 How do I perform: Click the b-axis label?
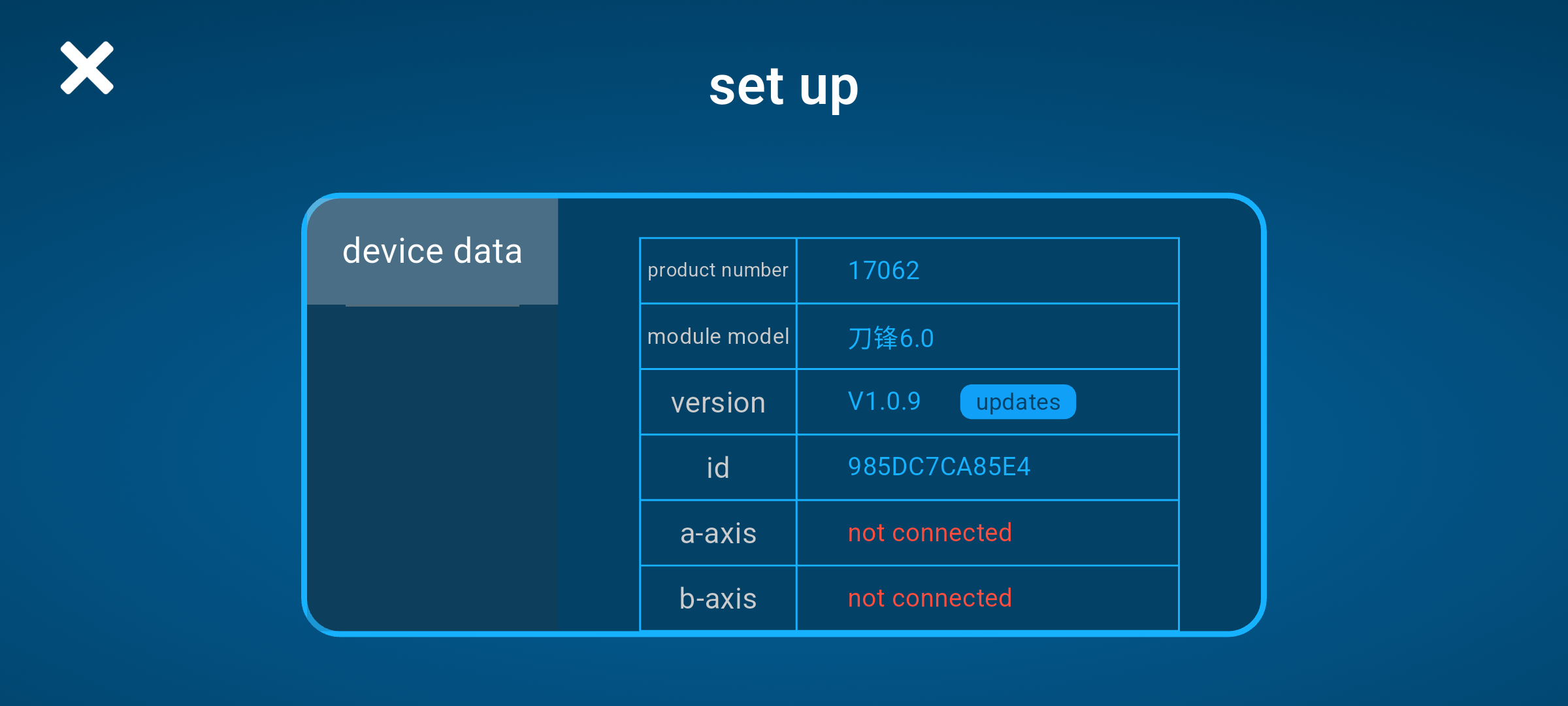click(717, 599)
